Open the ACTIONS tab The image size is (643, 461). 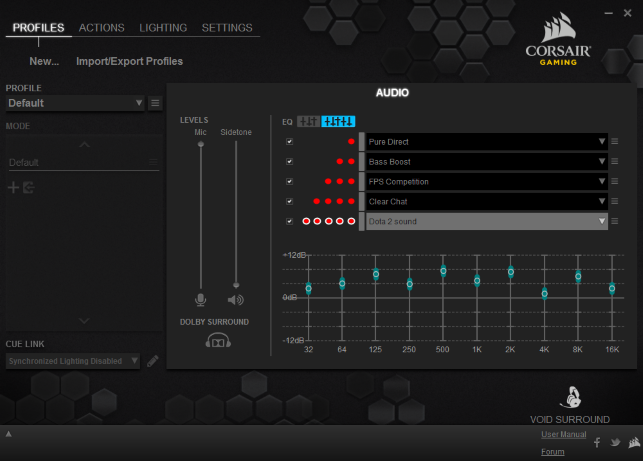[102, 27]
